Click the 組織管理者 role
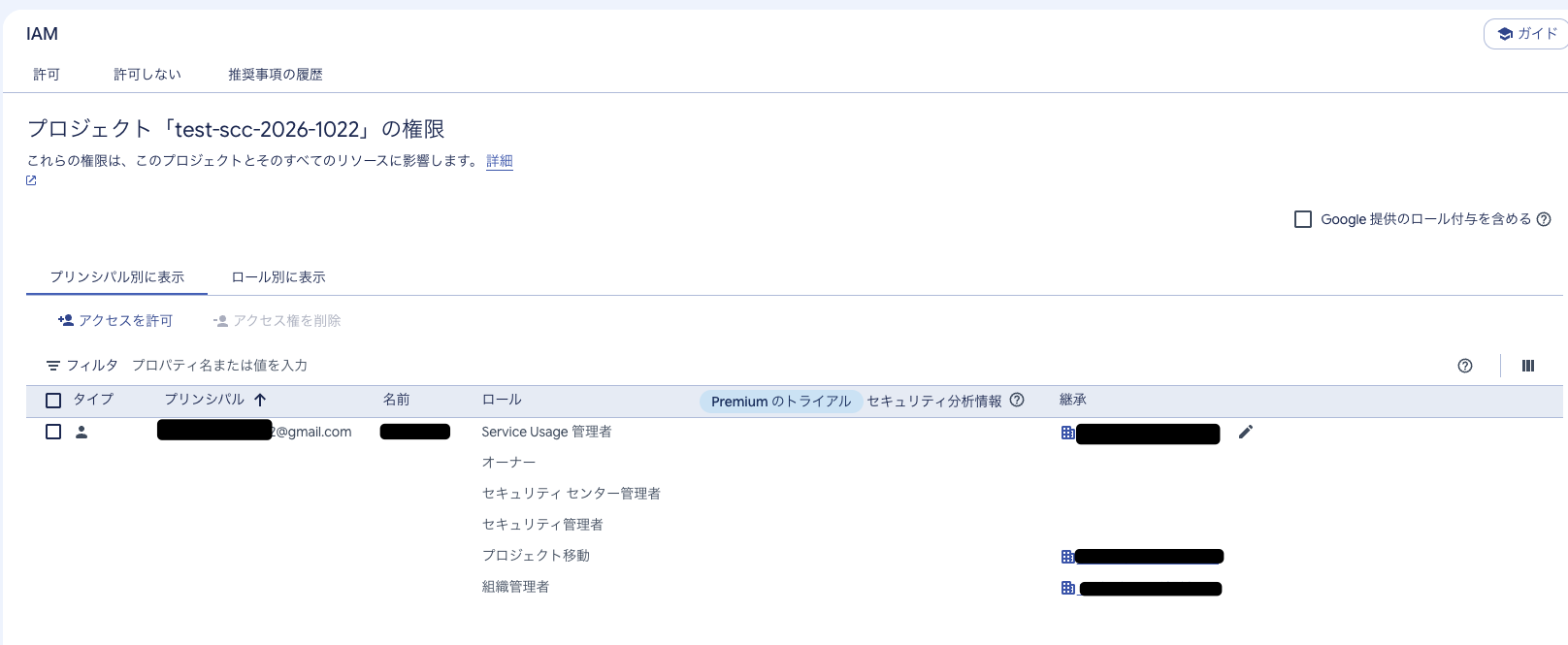1568x645 pixels. coord(515,587)
